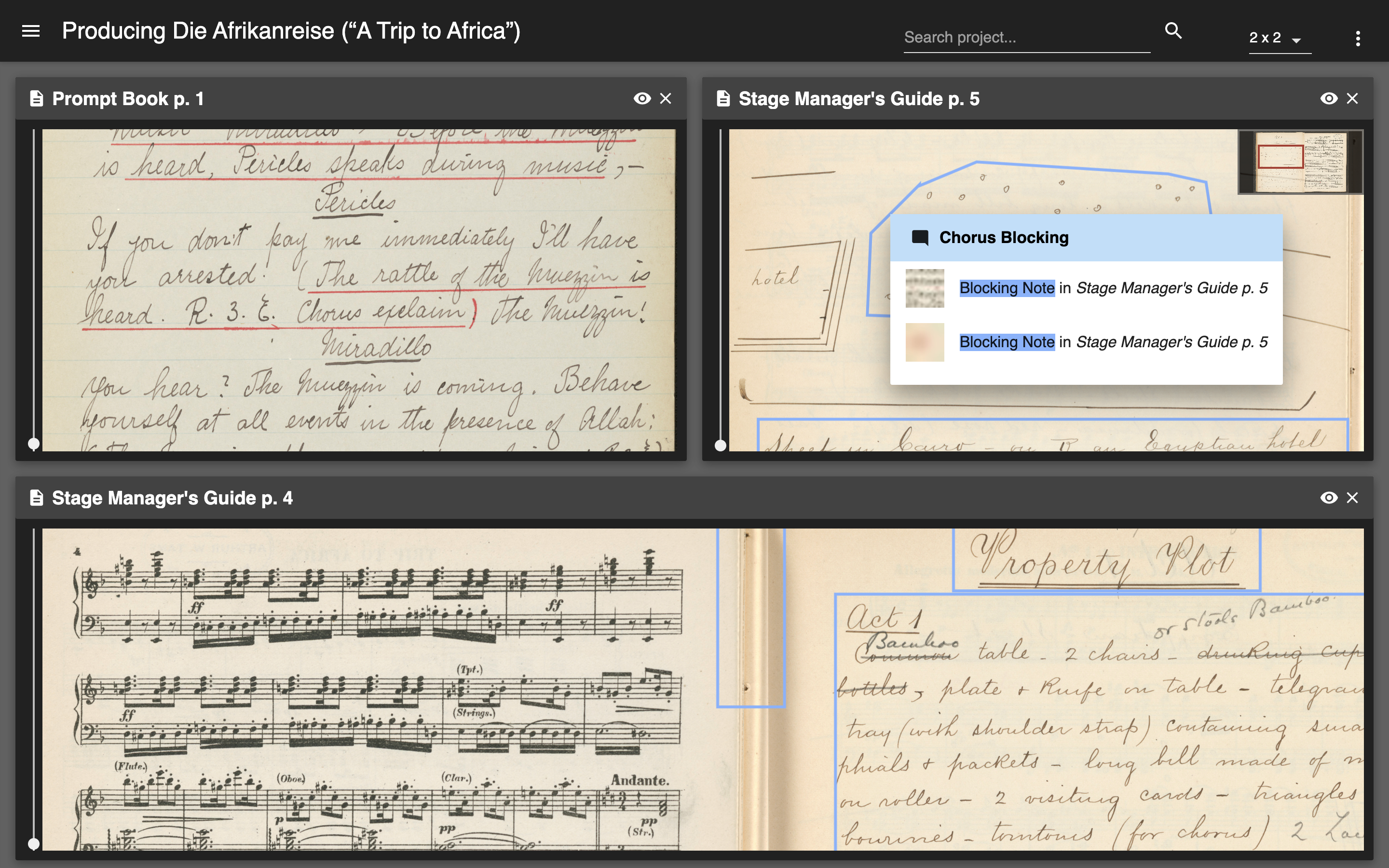This screenshot has height=868, width=1389.
Task: Click the Prompt Book zoom slider handle
Action: pos(34,444)
